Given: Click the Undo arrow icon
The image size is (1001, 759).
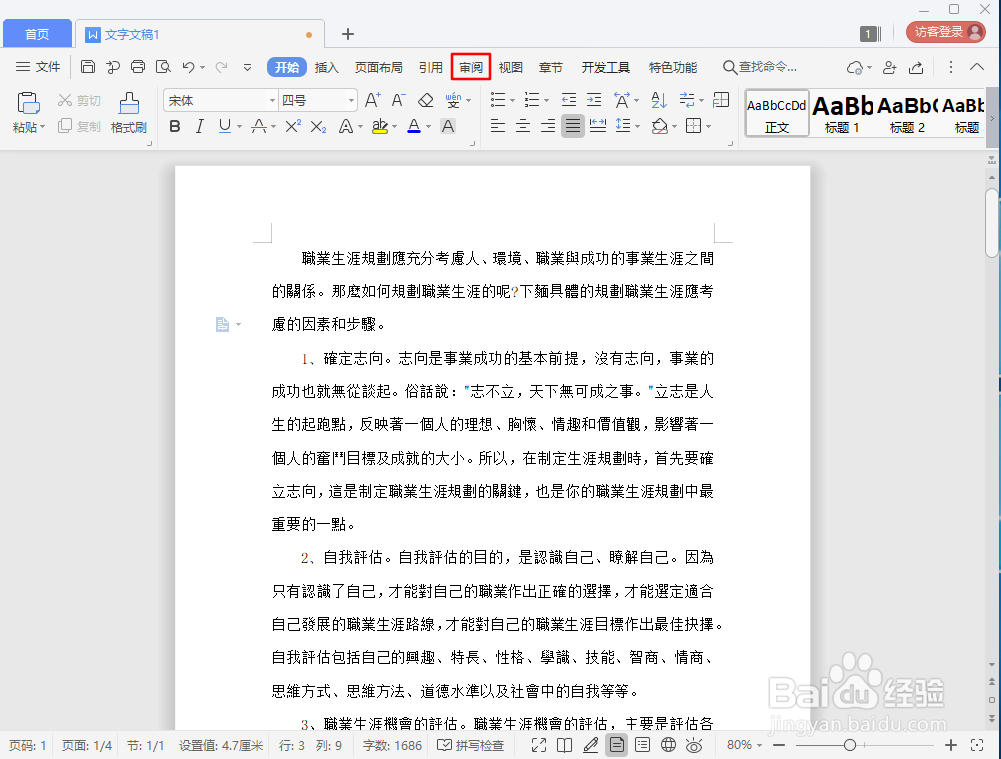Looking at the screenshot, I should click(188, 67).
